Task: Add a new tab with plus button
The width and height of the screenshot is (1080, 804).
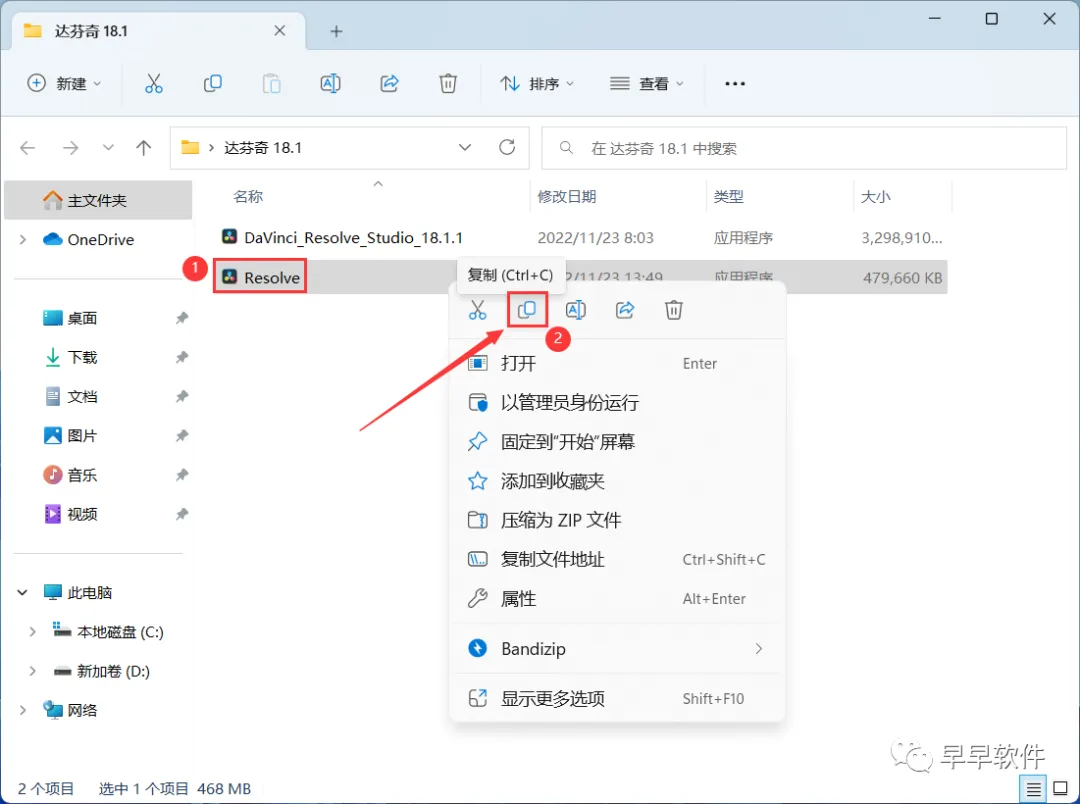Action: 336,31
